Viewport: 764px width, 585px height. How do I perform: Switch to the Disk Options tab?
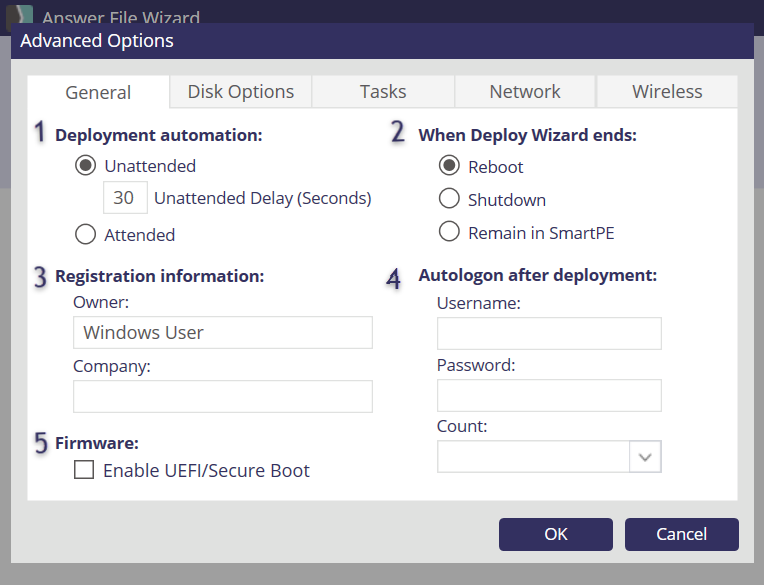click(241, 92)
